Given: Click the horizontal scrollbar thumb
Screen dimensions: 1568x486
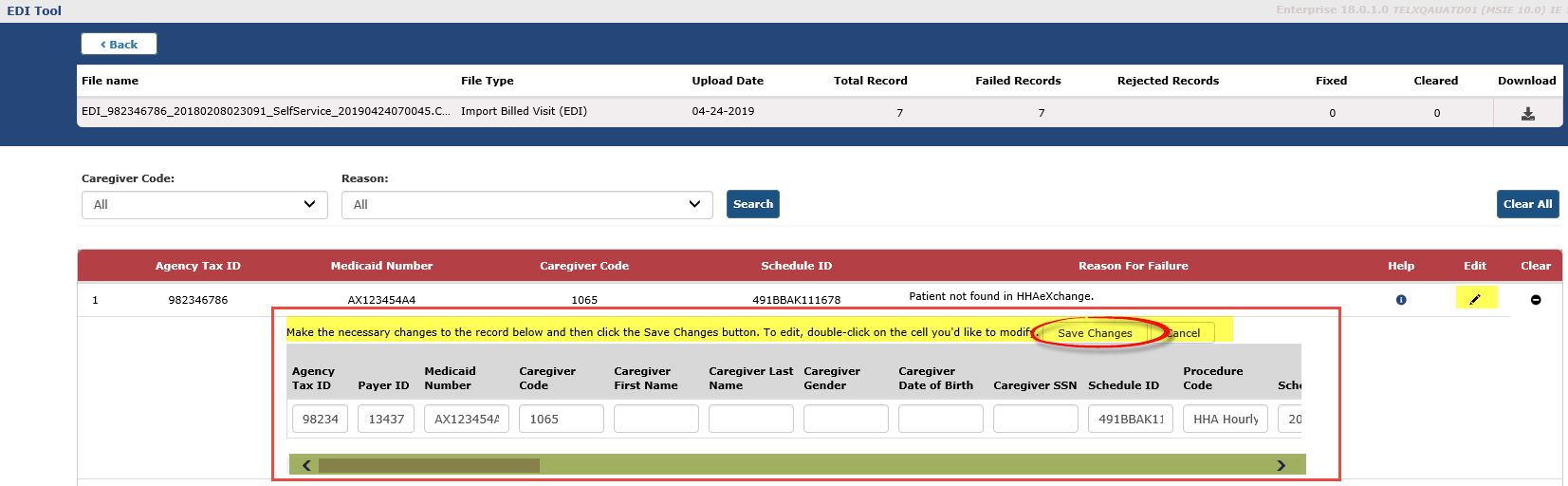Looking at the screenshot, I should click(x=429, y=465).
